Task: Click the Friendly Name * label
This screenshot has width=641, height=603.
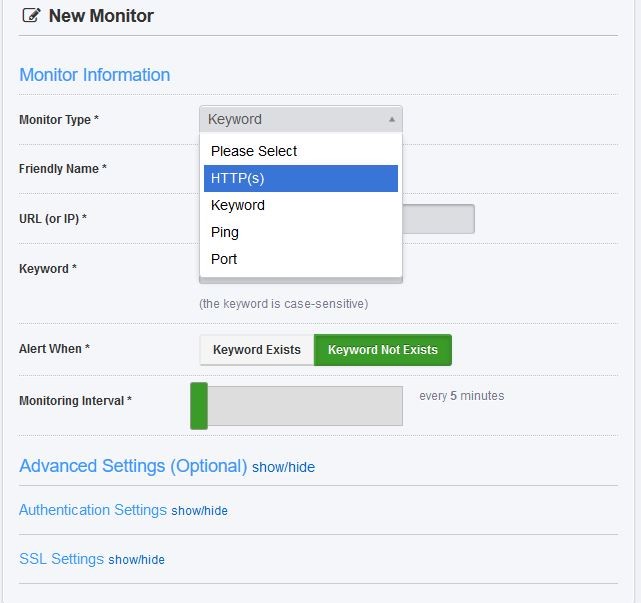Action: pyautogui.click(x=63, y=169)
